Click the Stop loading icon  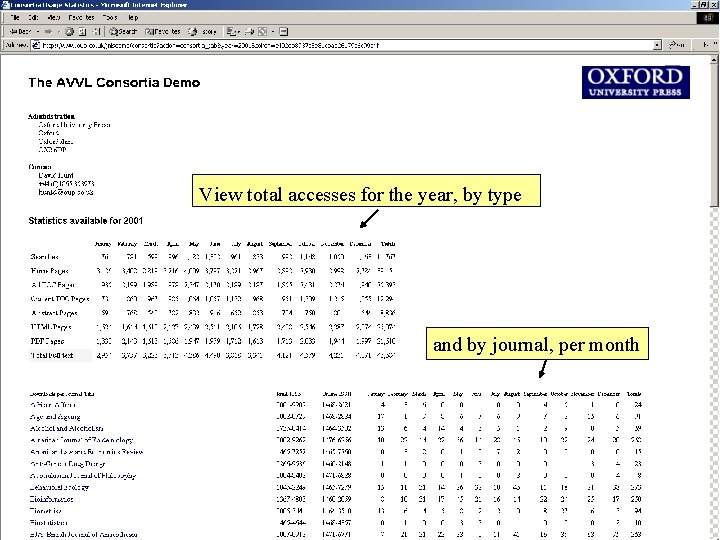point(69,32)
